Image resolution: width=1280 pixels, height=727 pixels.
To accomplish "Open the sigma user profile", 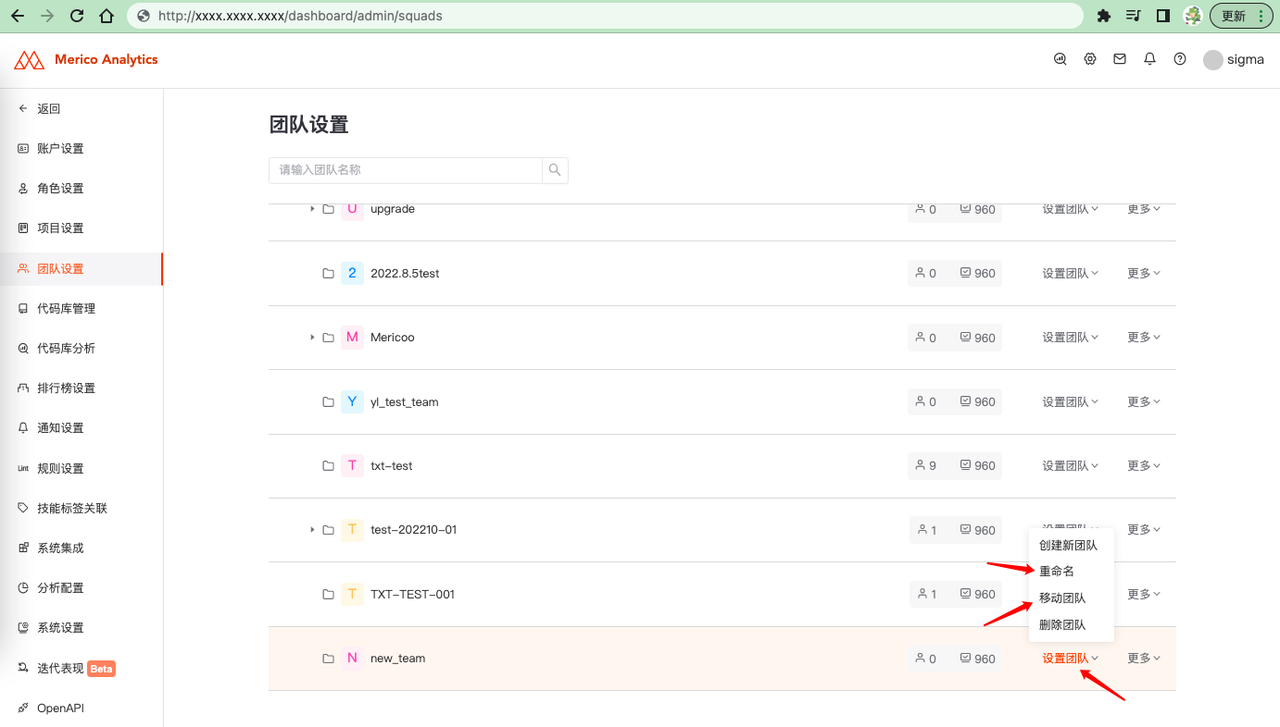I will tap(1234, 60).
